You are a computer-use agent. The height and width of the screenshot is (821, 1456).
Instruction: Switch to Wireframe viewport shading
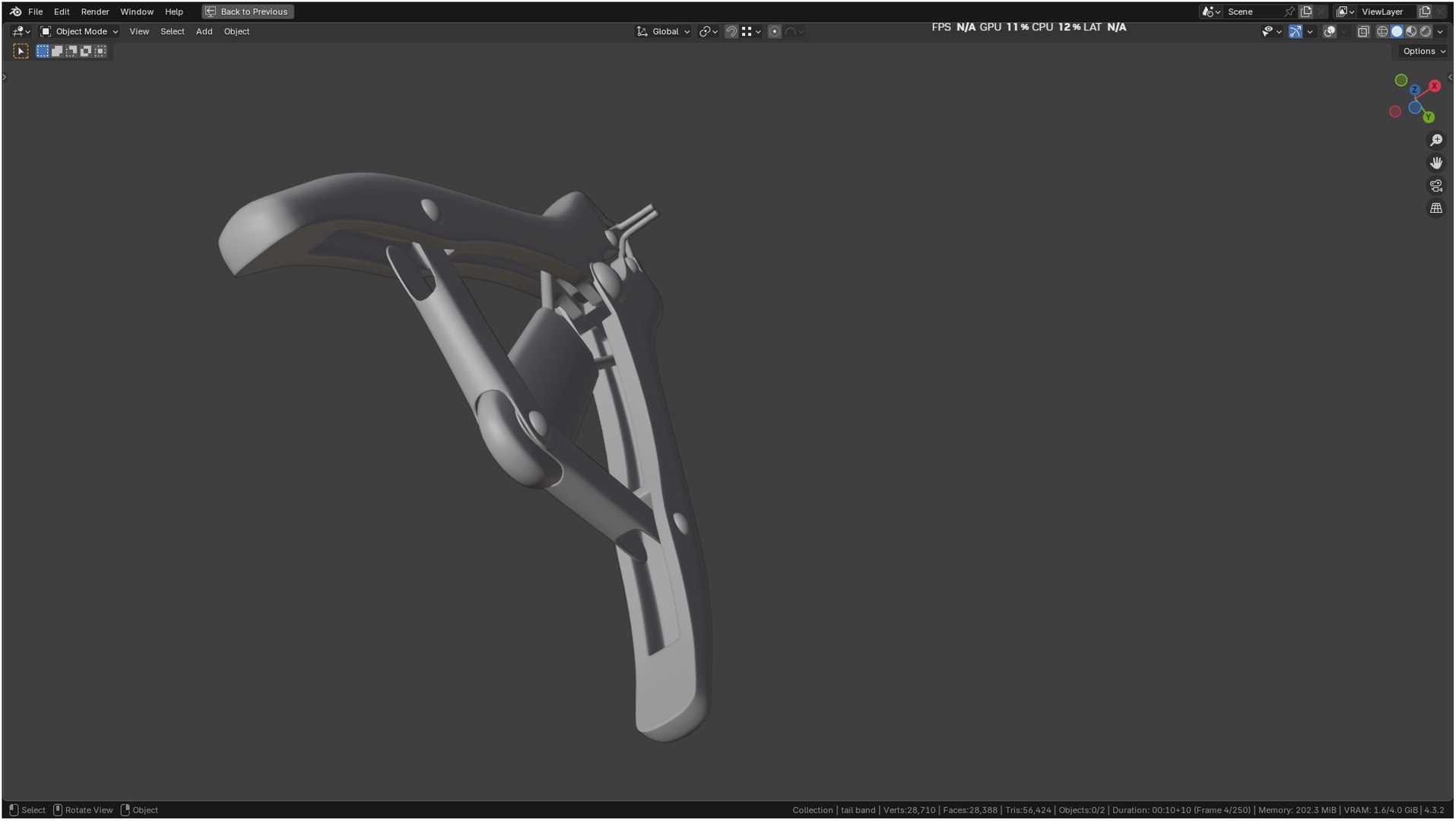[x=1382, y=31]
